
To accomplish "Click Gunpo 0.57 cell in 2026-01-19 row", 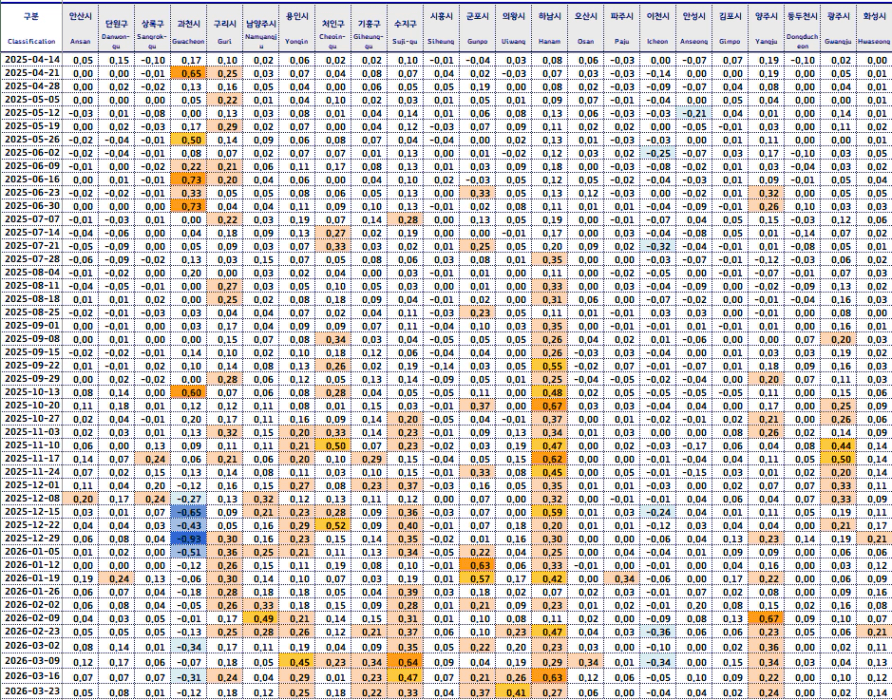I will pos(477,578).
